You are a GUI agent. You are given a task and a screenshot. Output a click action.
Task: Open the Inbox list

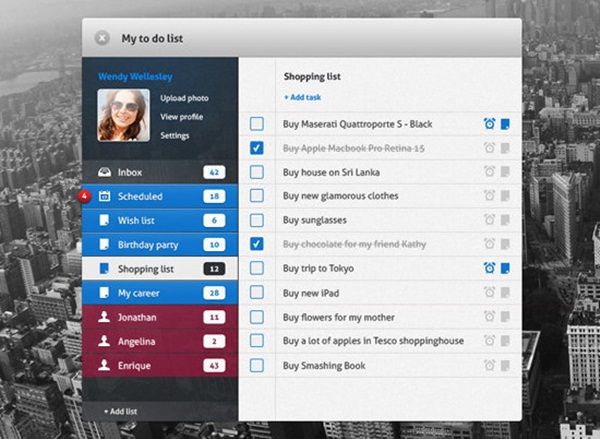(x=160, y=172)
